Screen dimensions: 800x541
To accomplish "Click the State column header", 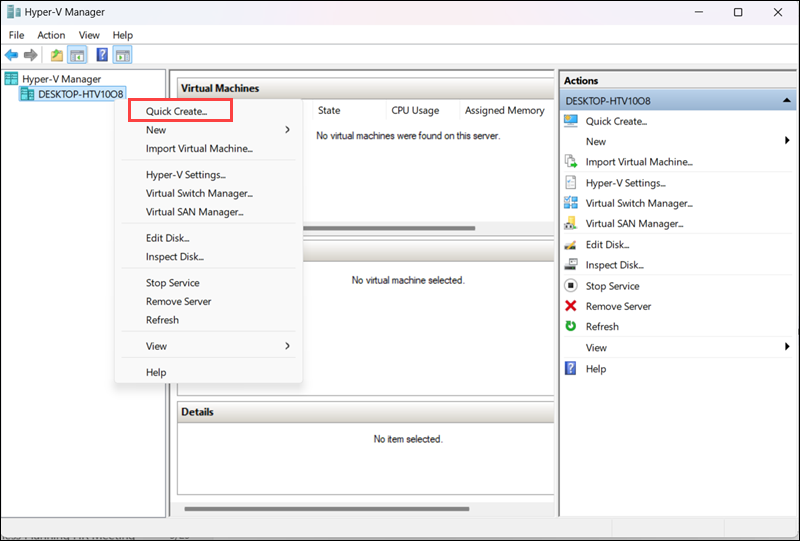I will tap(349, 110).
